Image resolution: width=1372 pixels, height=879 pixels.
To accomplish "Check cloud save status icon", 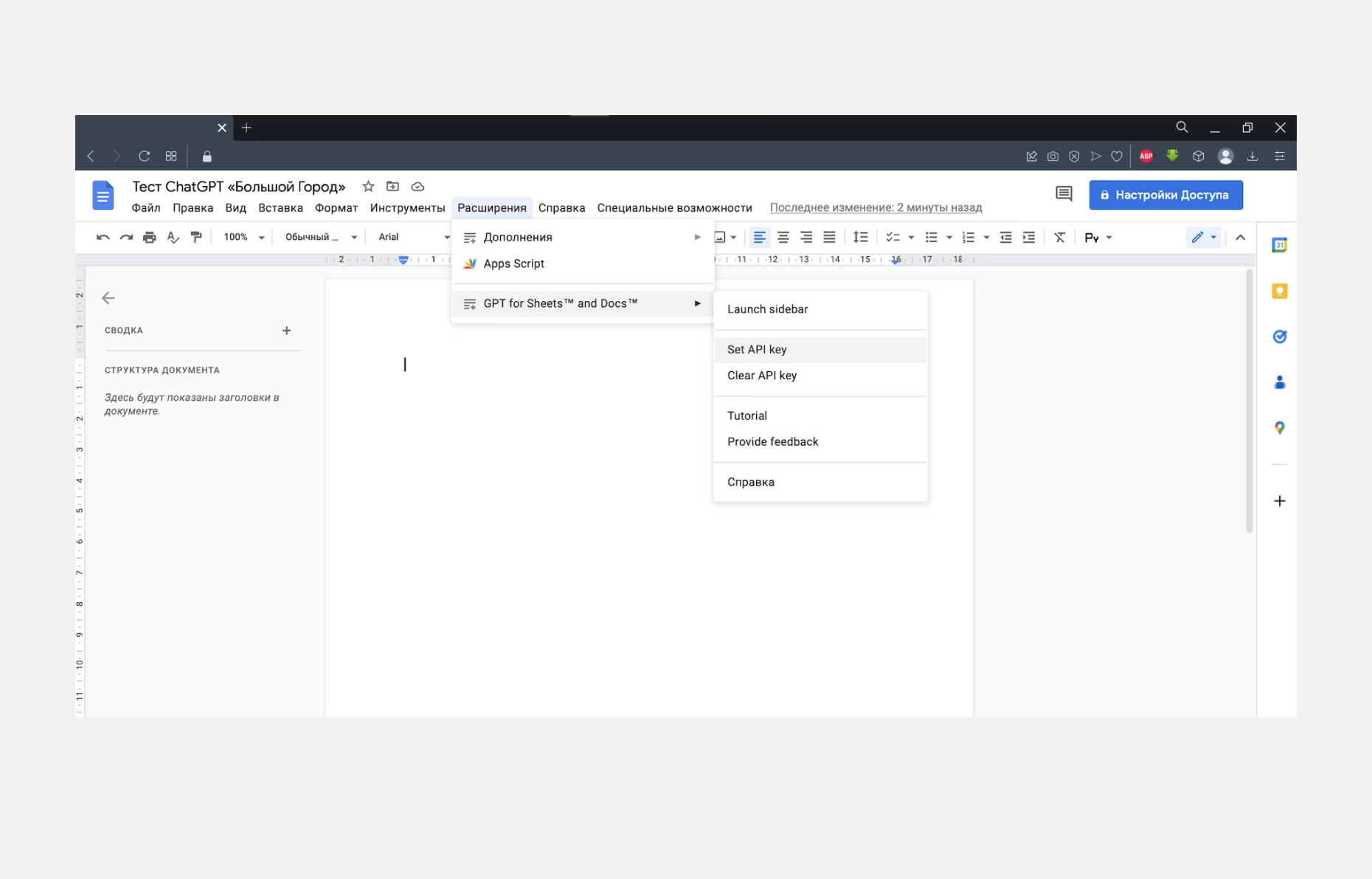I will coord(418,187).
